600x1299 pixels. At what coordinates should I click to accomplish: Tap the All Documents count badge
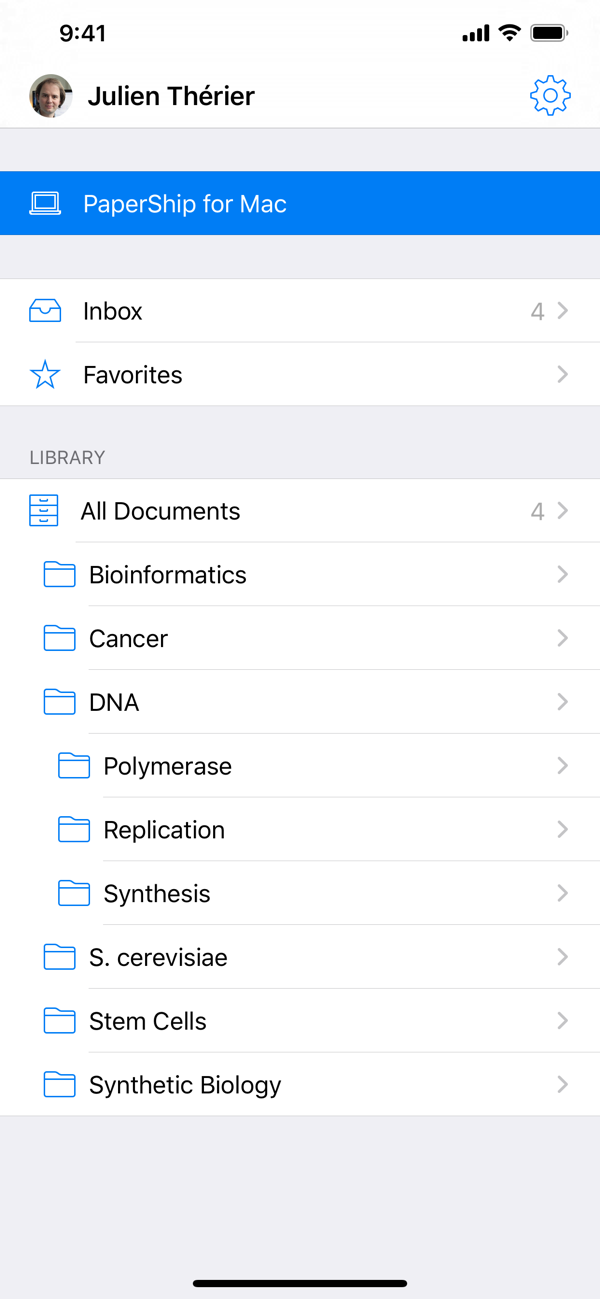pyautogui.click(x=537, y=511)
